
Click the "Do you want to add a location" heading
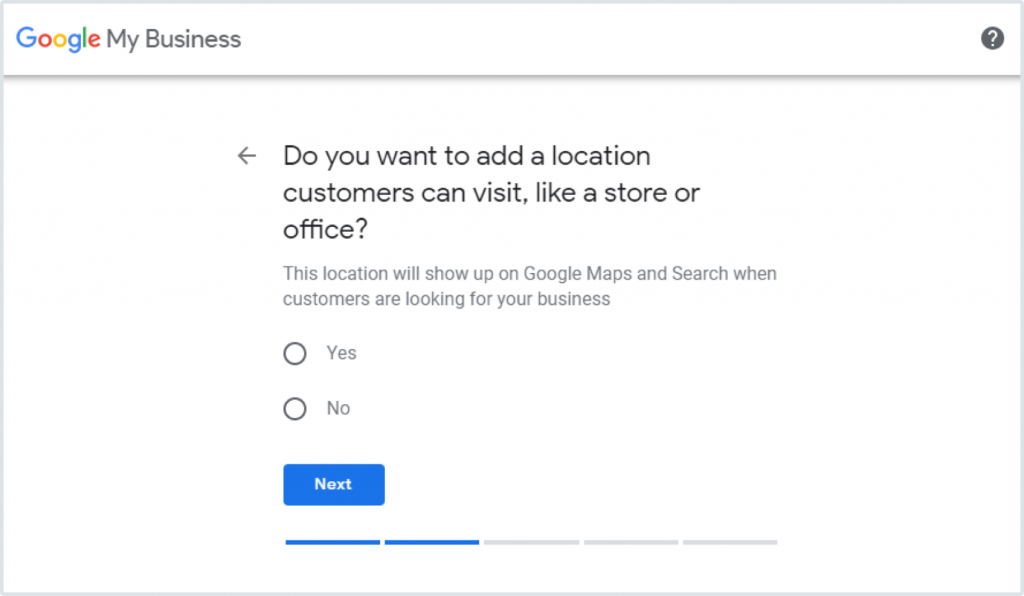[x=467, y=156]
